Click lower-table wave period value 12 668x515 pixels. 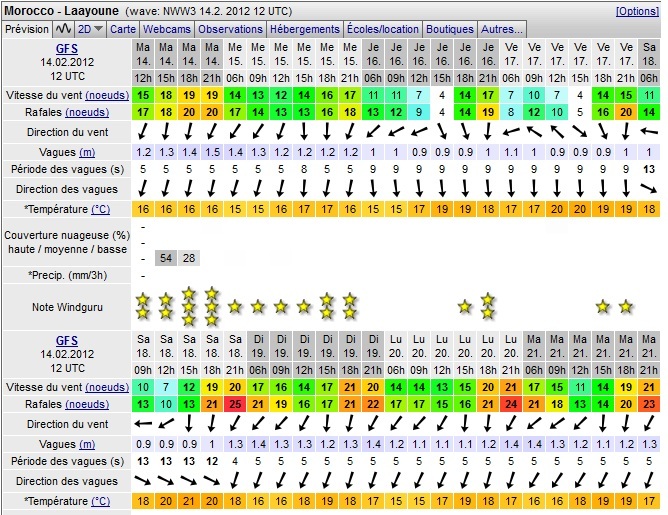coord(212,461)
